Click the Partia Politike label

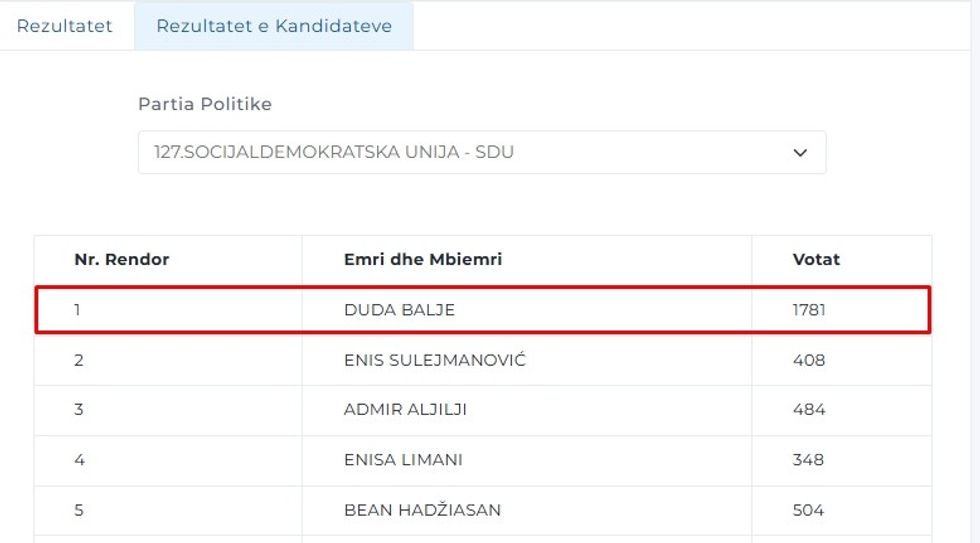[205, 104]
